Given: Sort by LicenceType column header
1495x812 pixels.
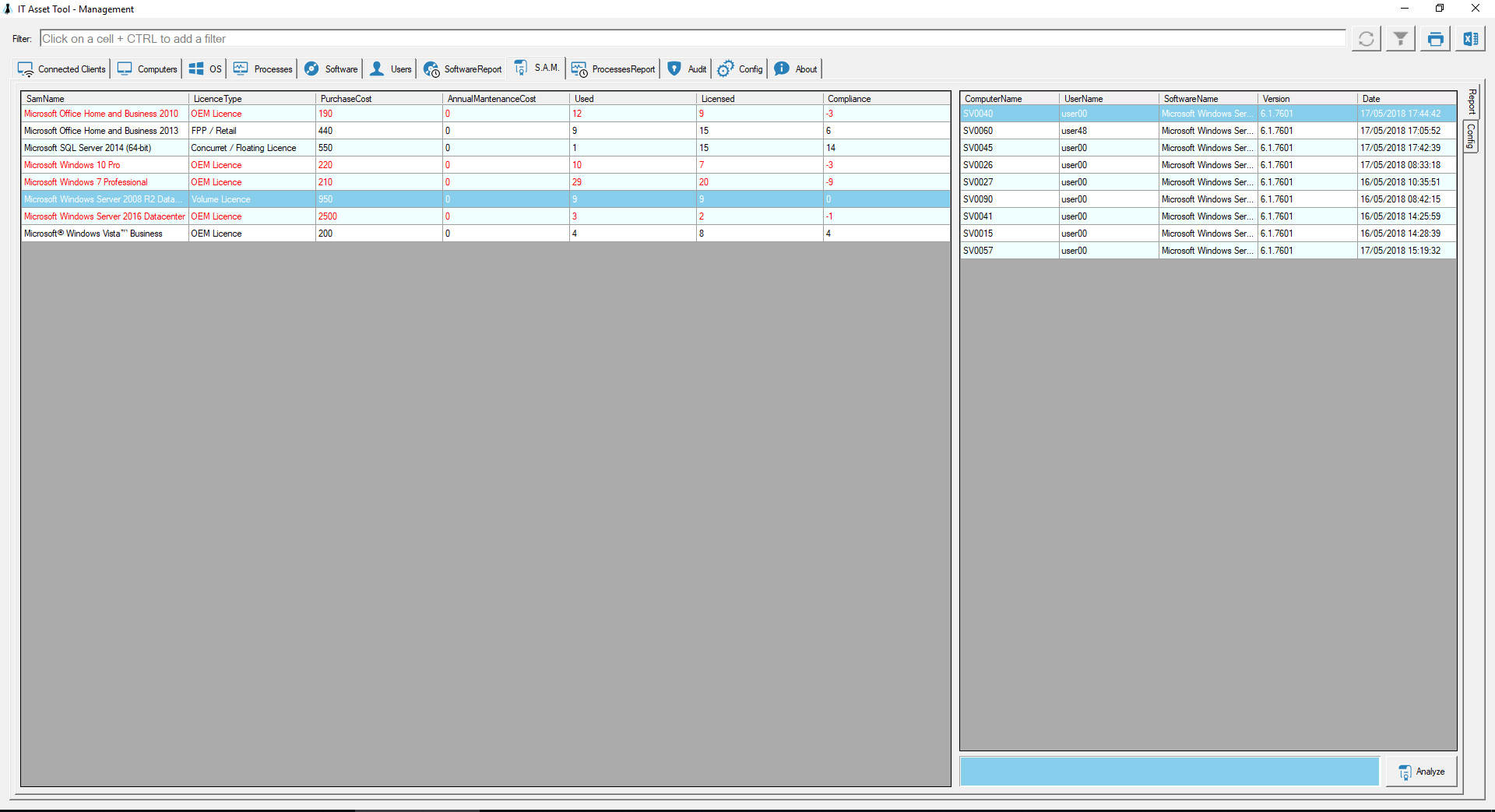Looking at the screenshot, I should click(252, 99).
